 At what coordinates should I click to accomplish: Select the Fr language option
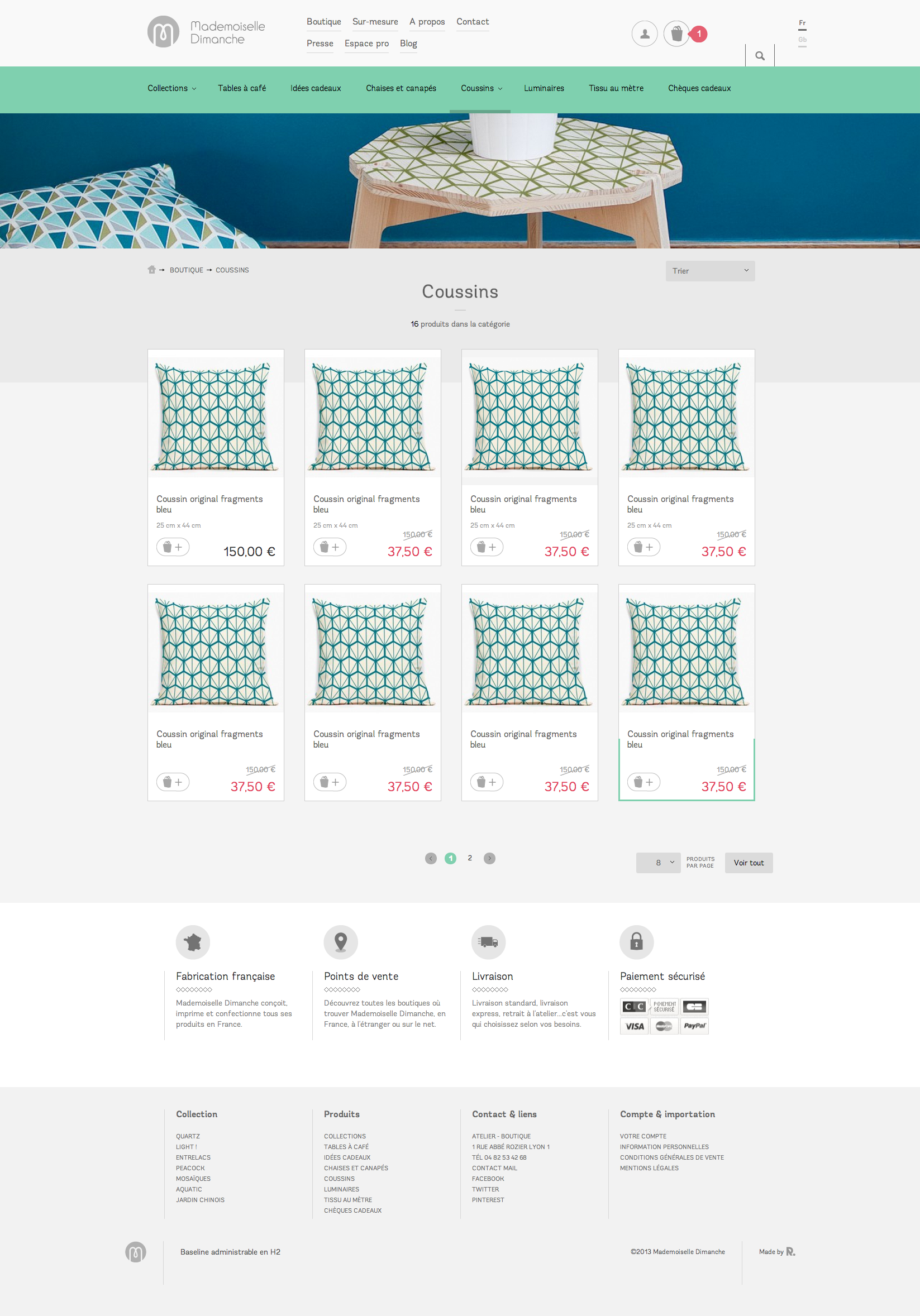[x=803, y=24]
